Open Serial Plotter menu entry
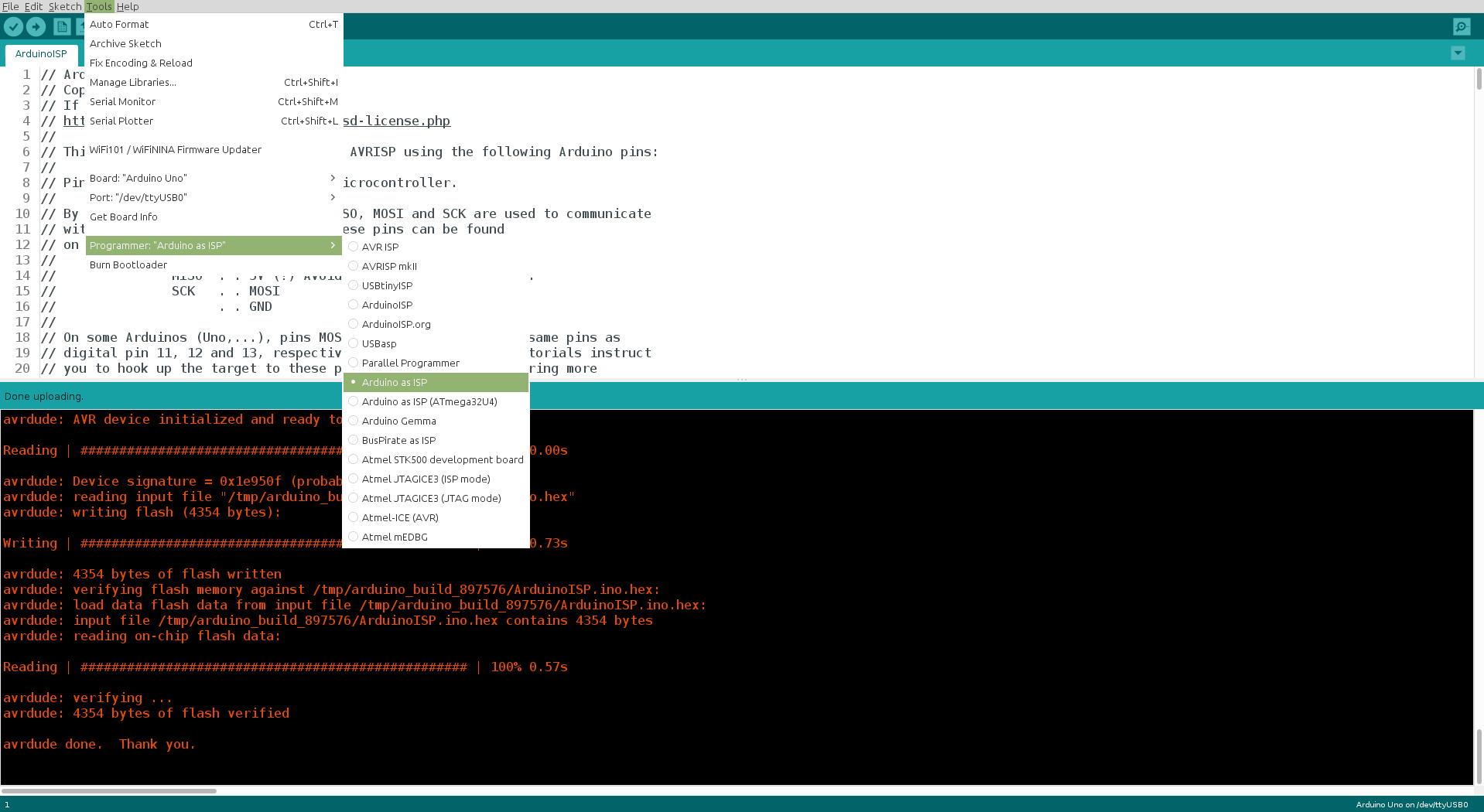This screenshot has width=1484, height=812. [x=214, y=121]
